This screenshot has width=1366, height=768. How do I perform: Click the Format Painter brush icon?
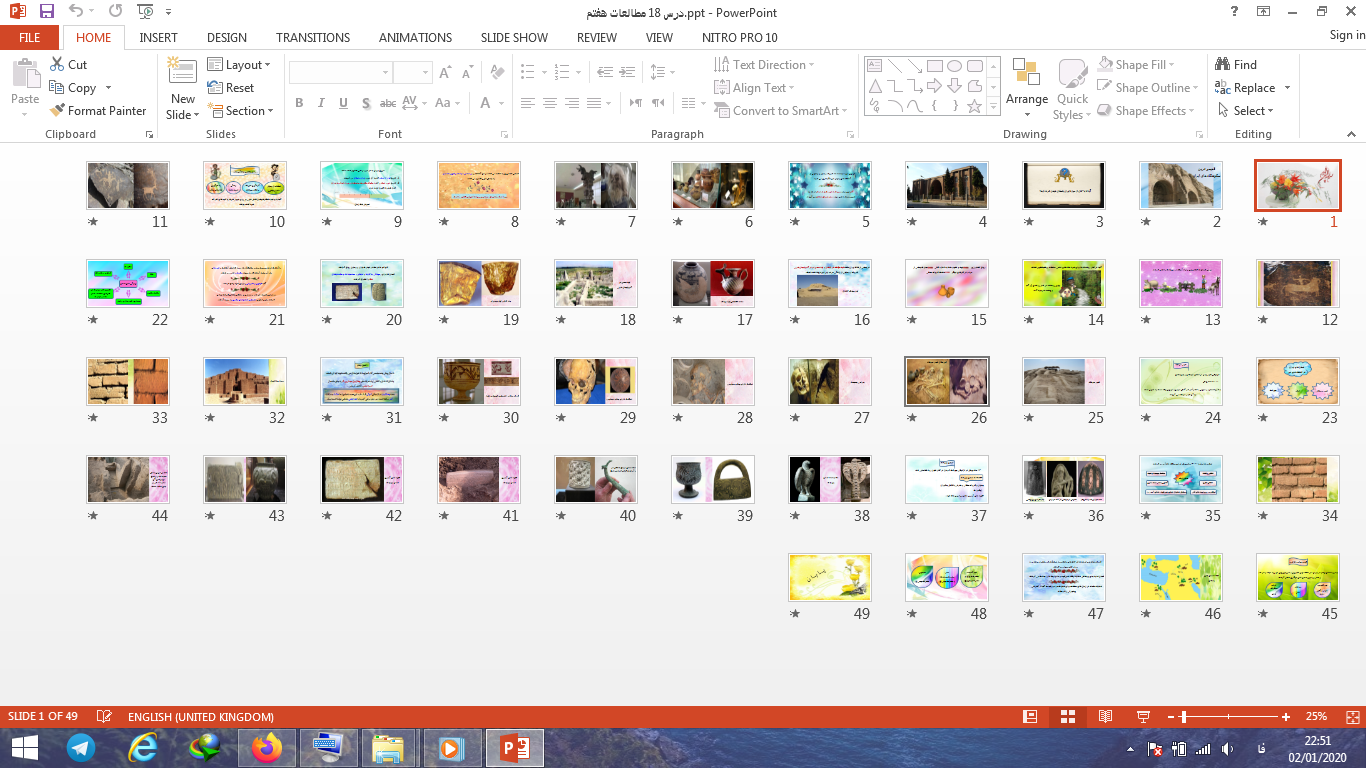(x=57, y=111)
